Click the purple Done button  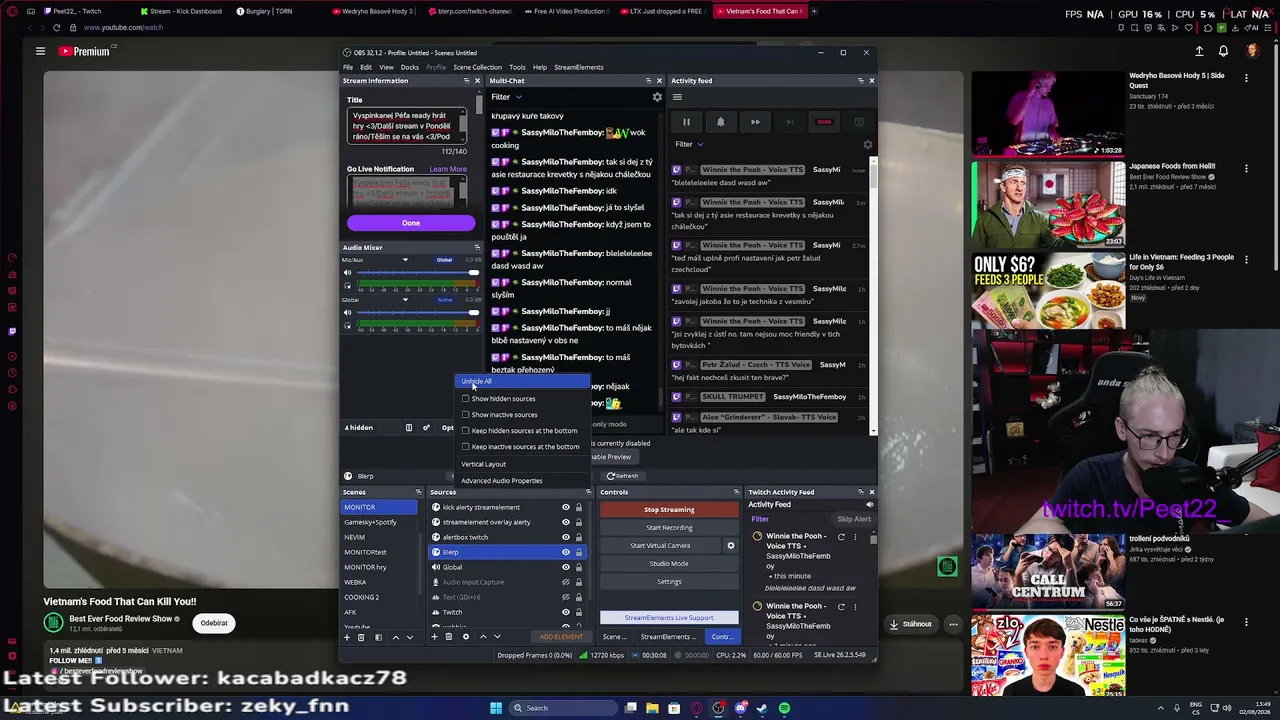coord(411,223)
